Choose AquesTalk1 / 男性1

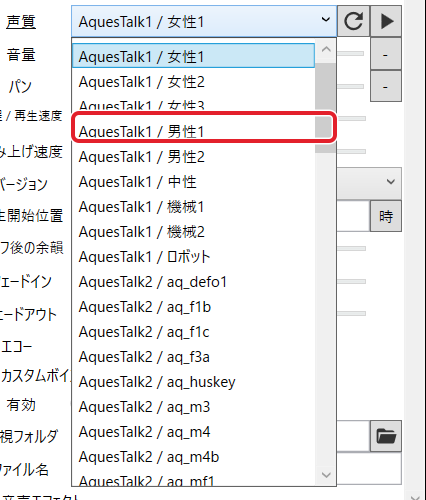[x=193, y=131]
